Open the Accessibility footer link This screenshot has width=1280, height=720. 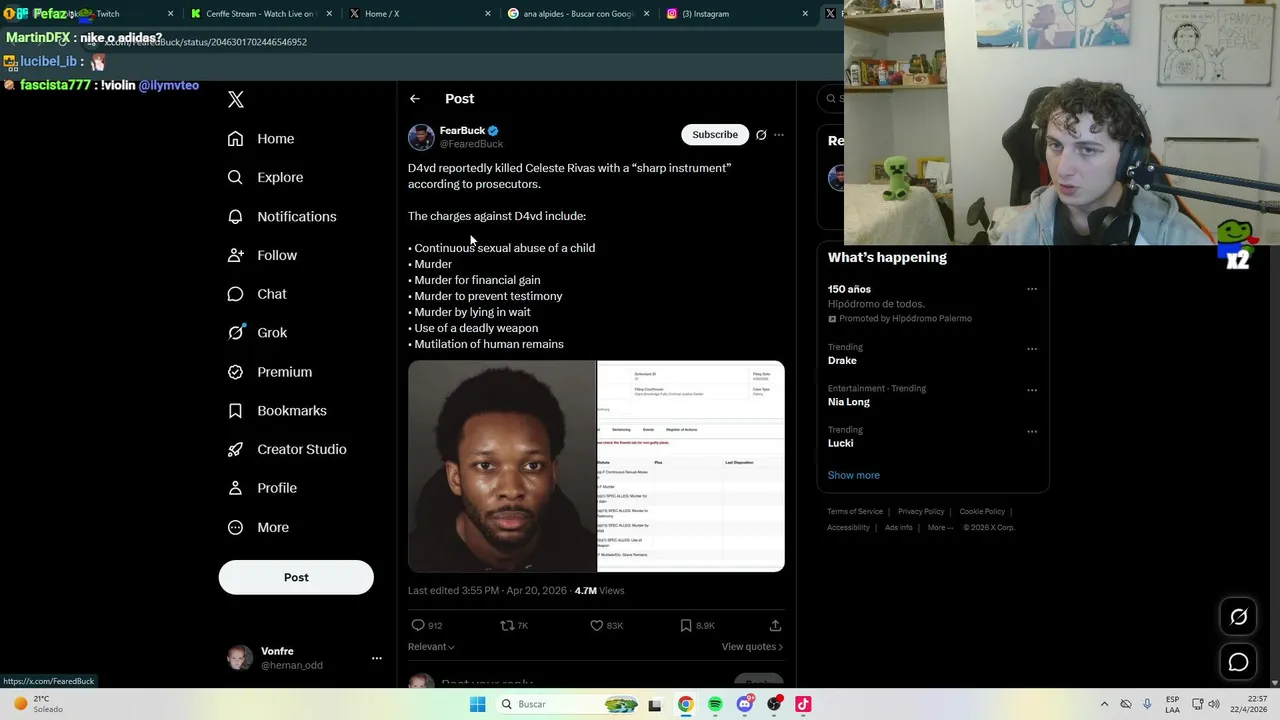tap(848, 527)
